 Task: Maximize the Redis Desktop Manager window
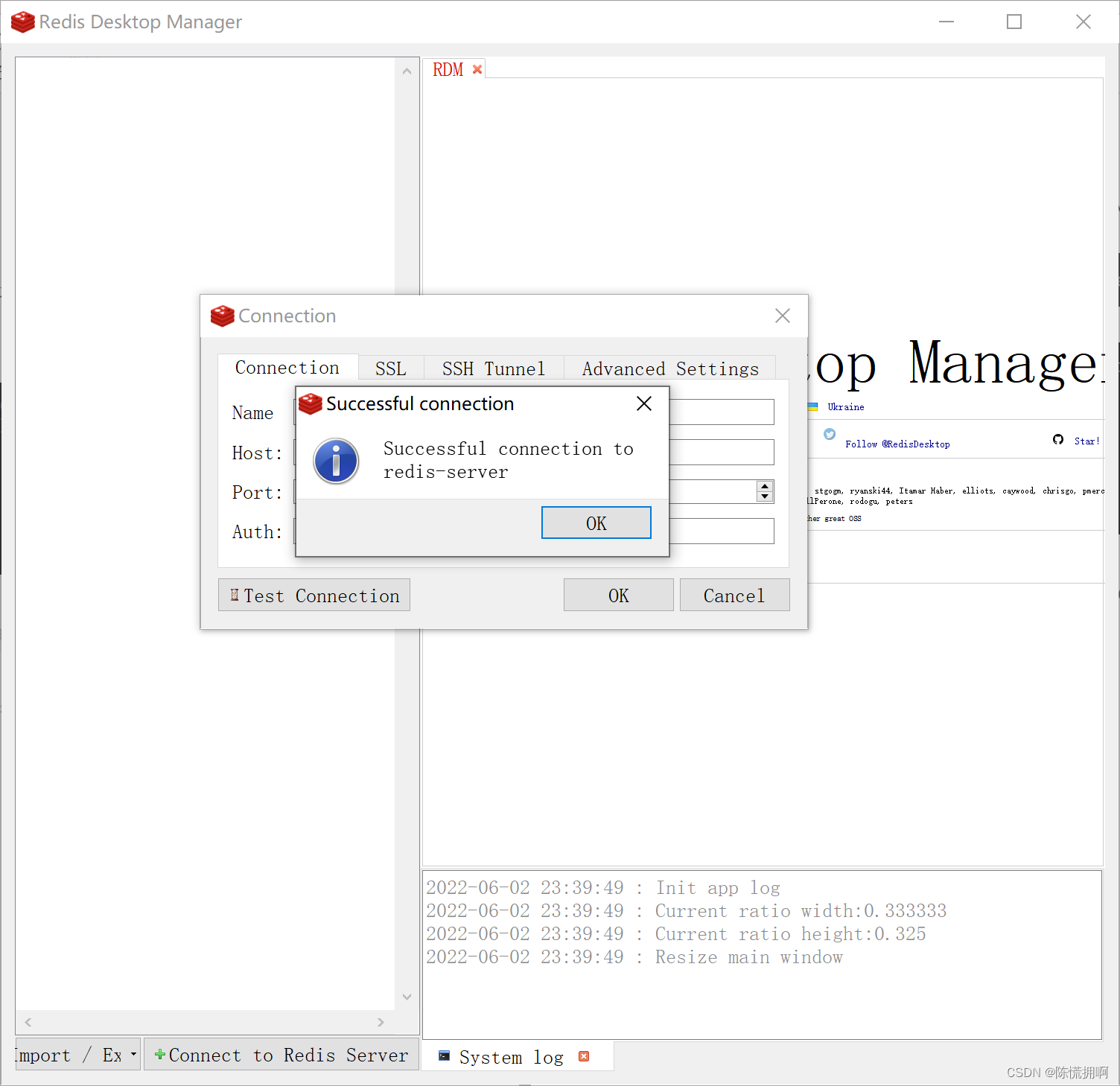click(1014, 22)
